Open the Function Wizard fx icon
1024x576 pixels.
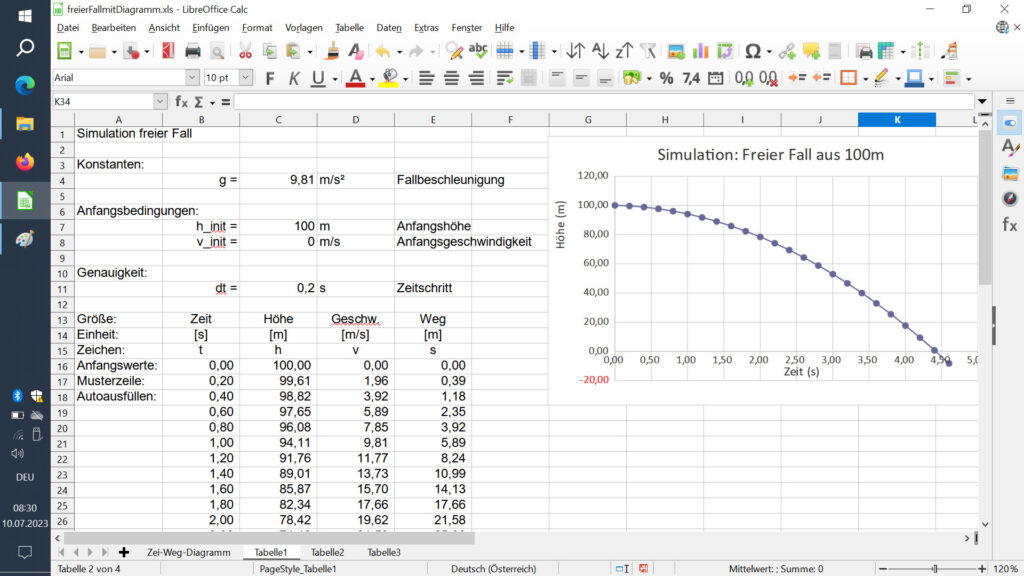181,102
